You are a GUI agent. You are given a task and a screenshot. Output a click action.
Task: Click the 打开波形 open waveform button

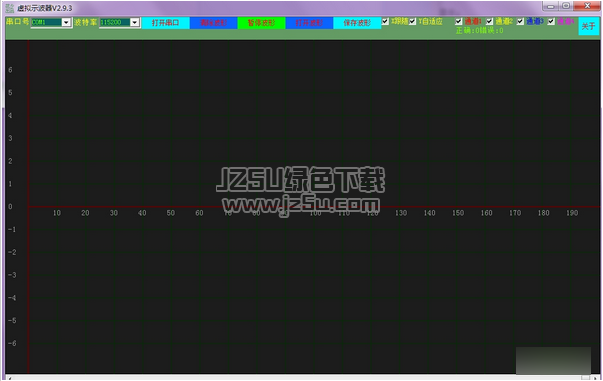[309, 23]
